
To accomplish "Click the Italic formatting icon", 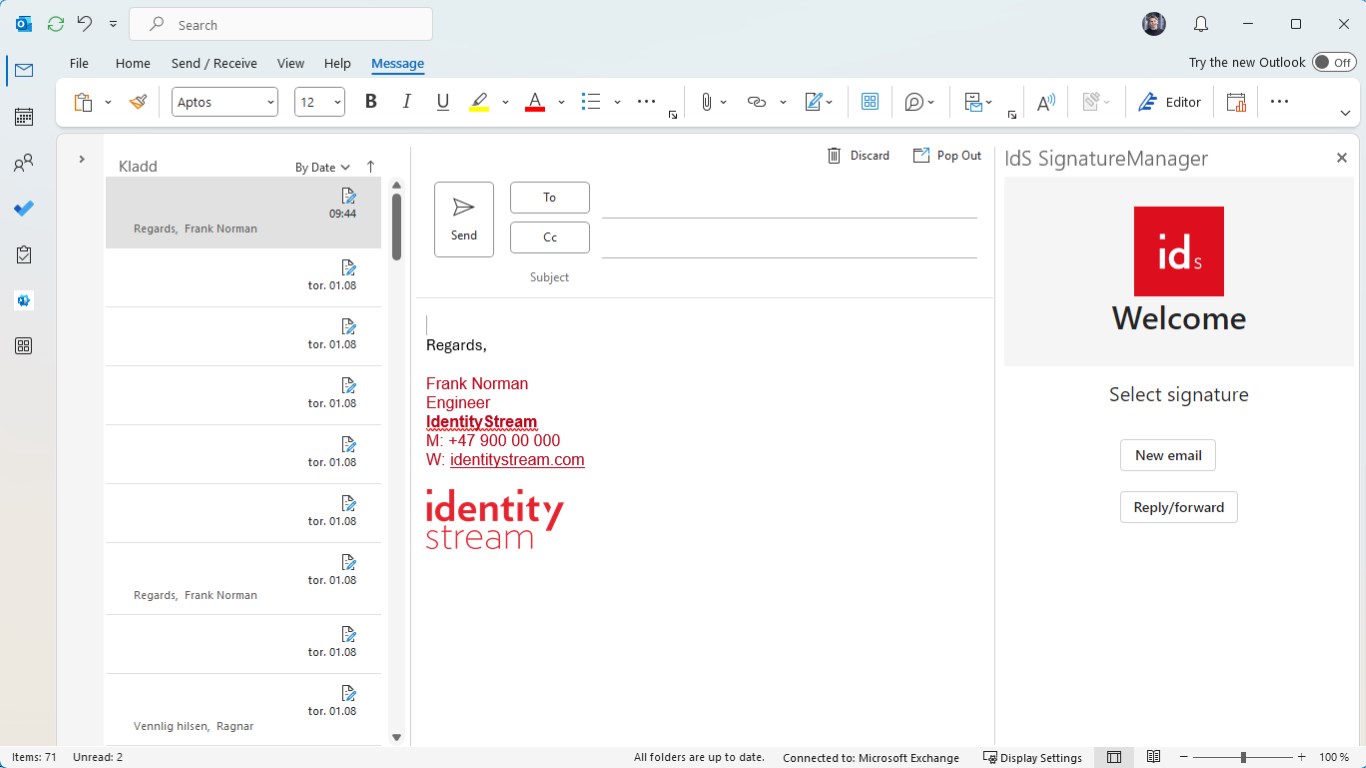I will [x=407, y=102].
